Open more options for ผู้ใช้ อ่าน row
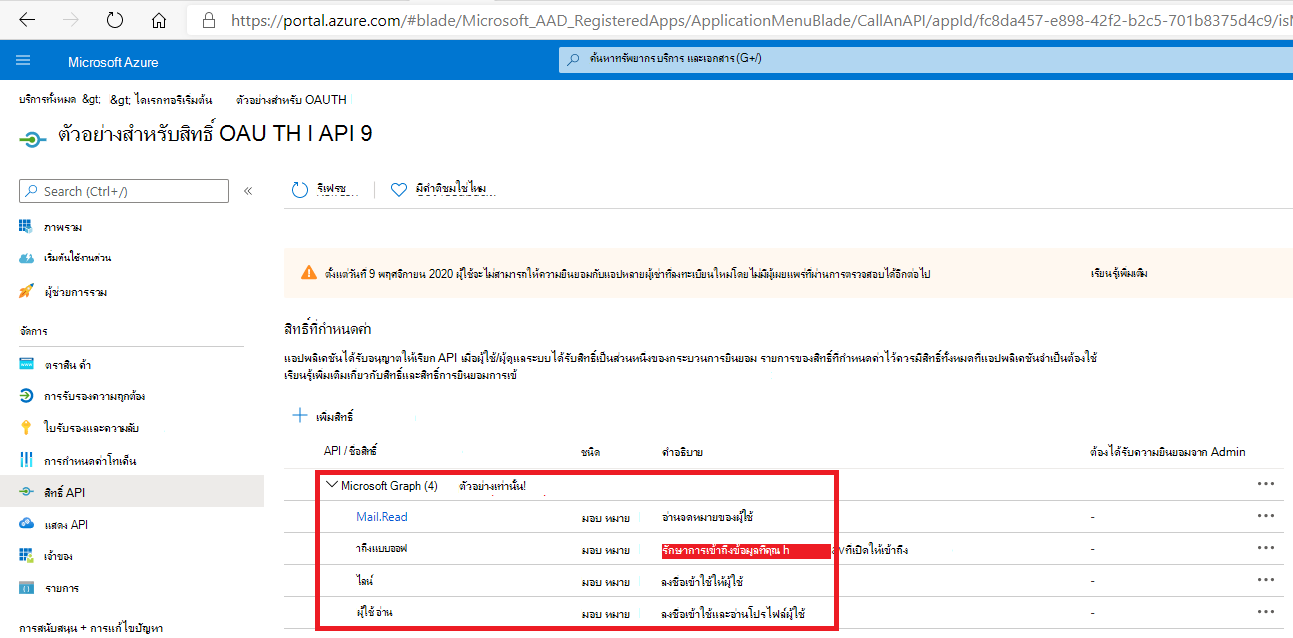The height and width of the screenshot is (638, 1293). click(1266, 612)
